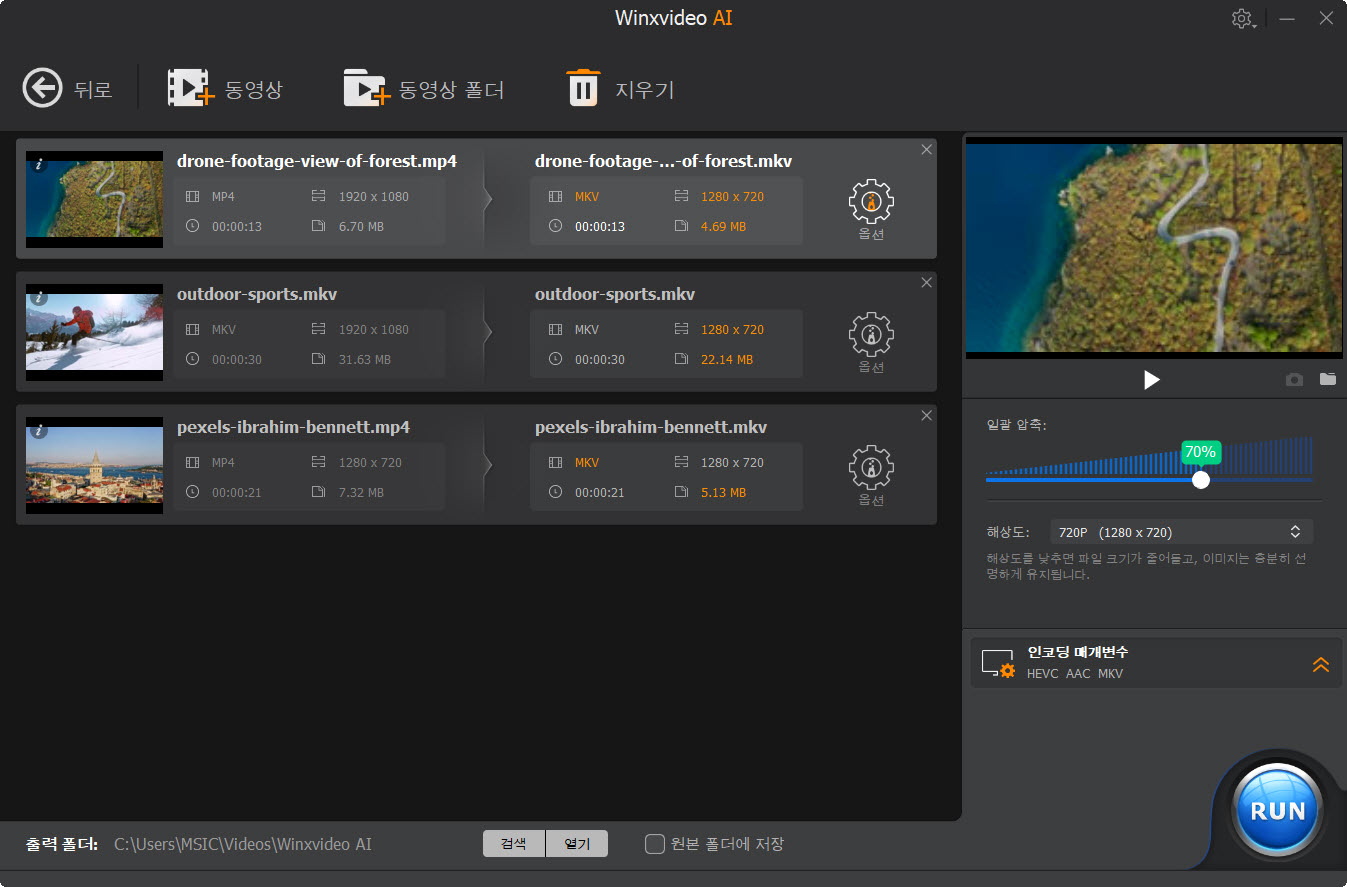
Task: Select the 검색 button near the output path
Action: click(513, 843)
